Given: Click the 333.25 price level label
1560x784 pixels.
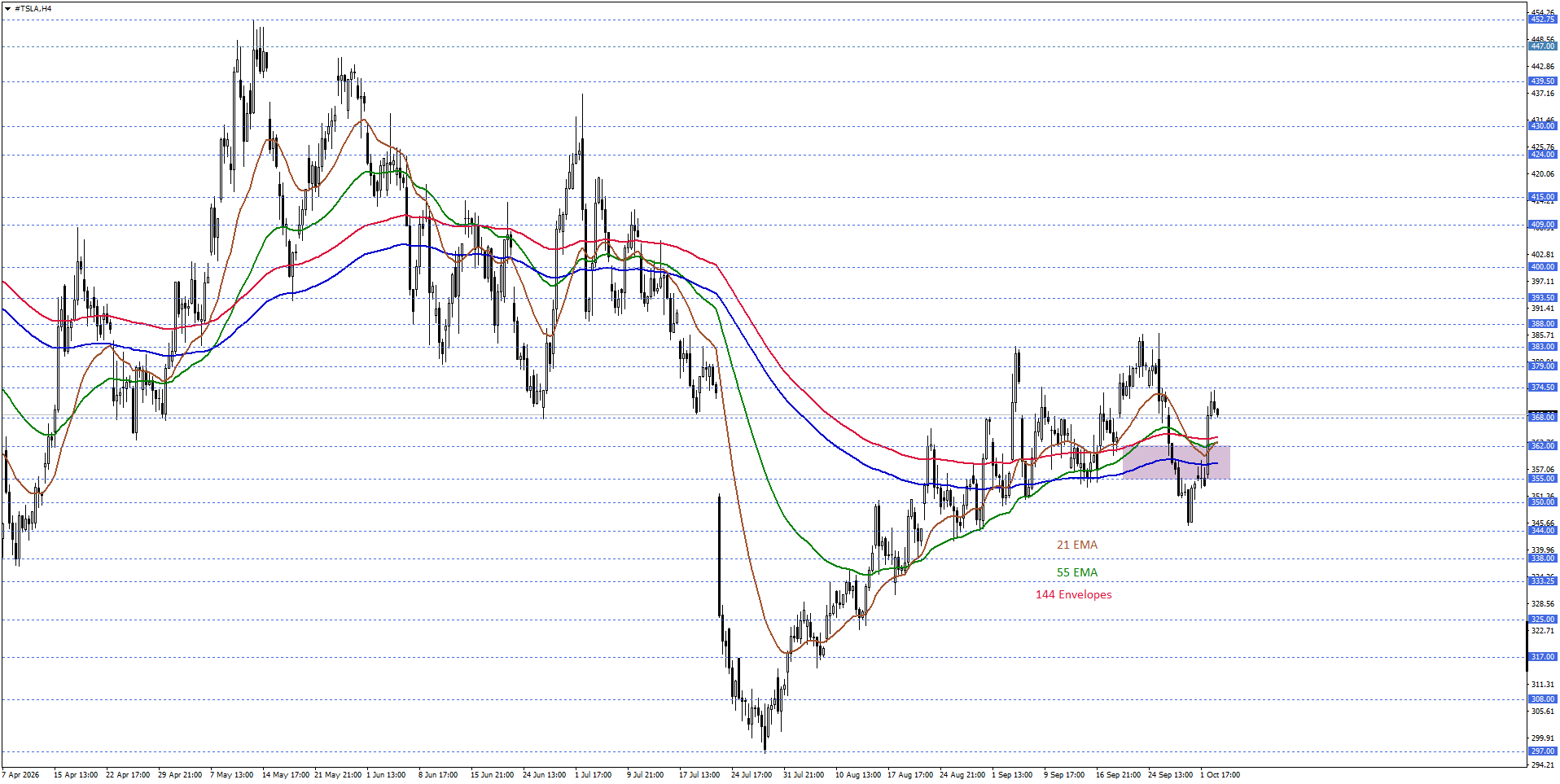Looking at the screenshot, I should (x=1542, y=581).
